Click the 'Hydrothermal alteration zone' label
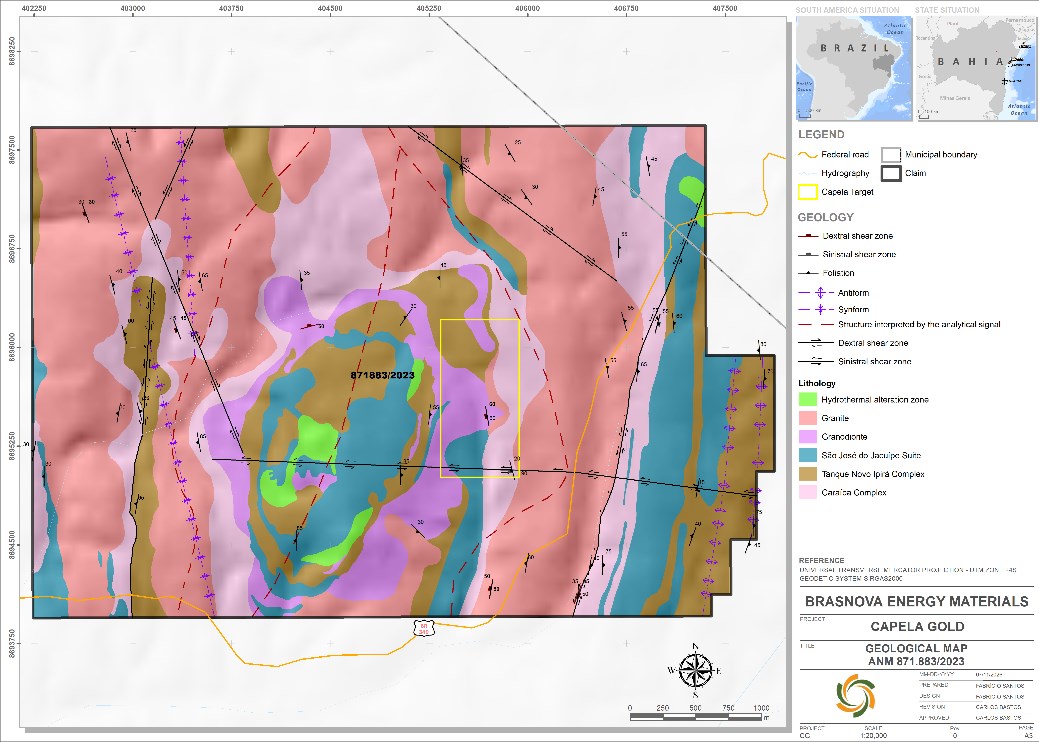Image resolution: width=1039 pixels, height=742 pixels. click(875, 399)
